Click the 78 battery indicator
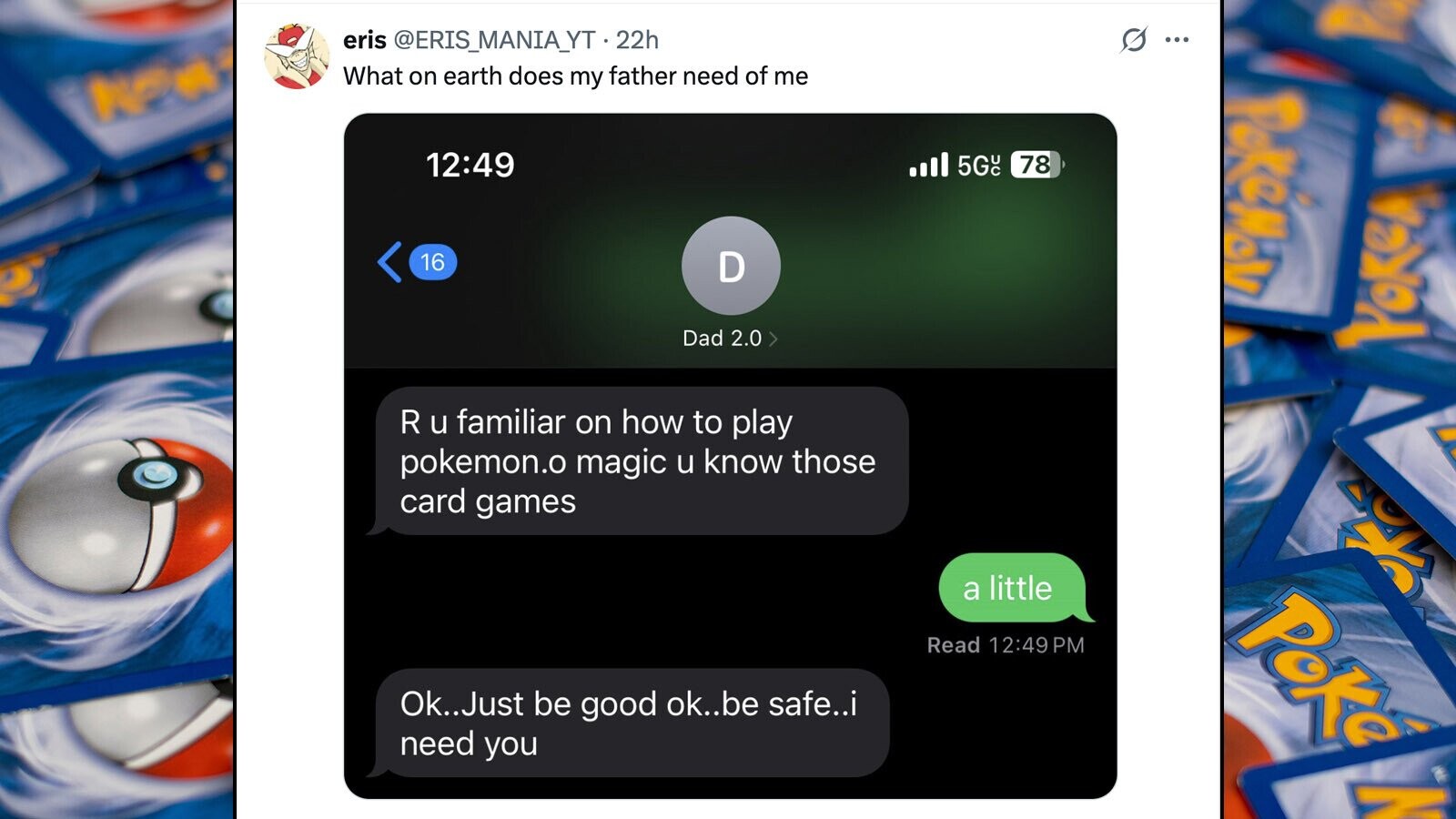This screenshot has height=819, width=1456. point(1037,165)
